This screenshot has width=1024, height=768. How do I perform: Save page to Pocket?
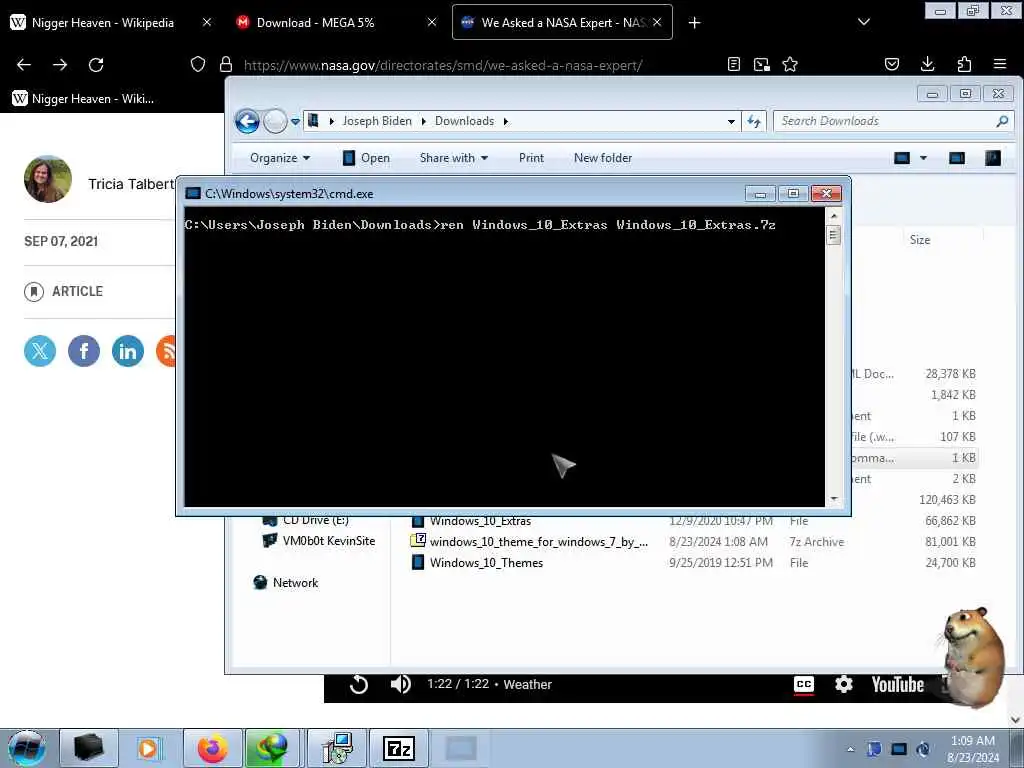pos(892,64)
